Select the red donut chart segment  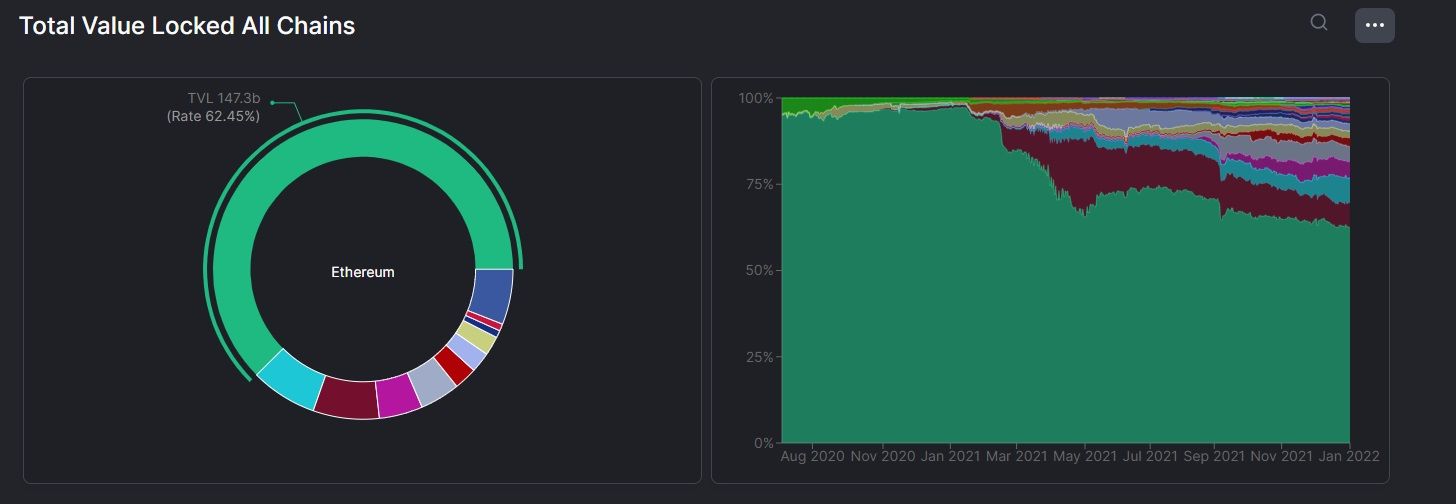click(x=454, y=365)
